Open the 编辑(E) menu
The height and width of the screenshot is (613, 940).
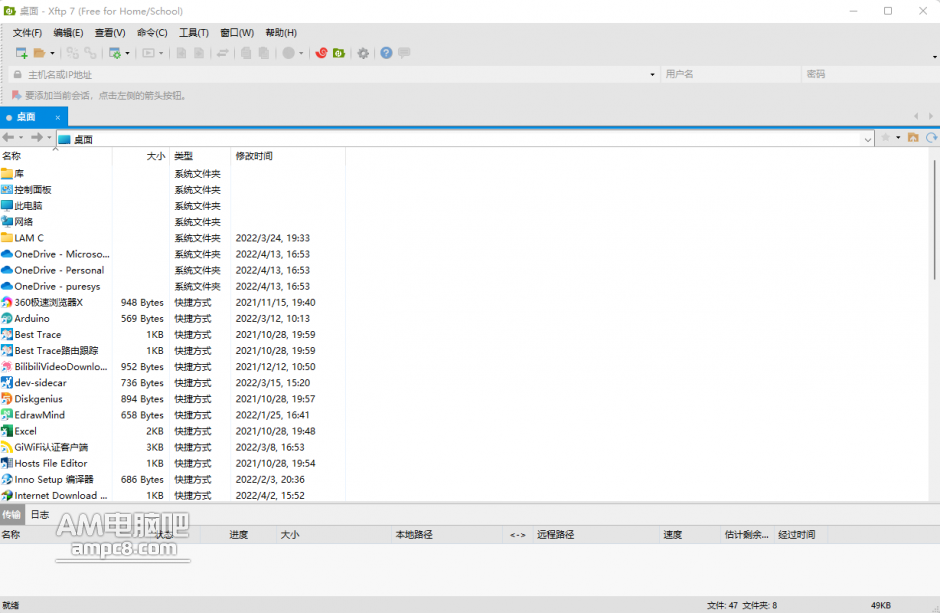pyautogui.click(x=68, y=33)
